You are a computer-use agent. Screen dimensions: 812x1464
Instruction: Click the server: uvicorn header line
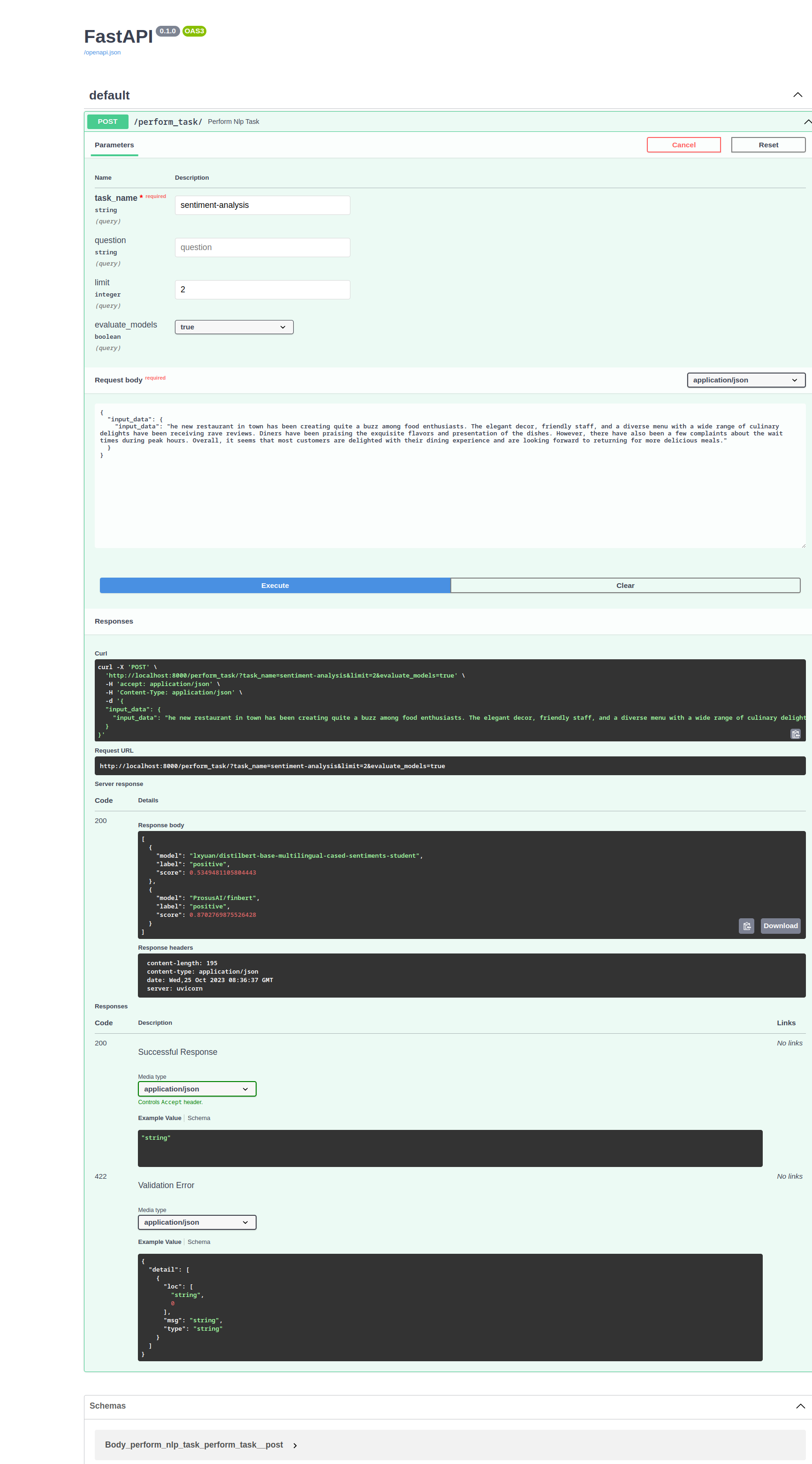point(175,989)
